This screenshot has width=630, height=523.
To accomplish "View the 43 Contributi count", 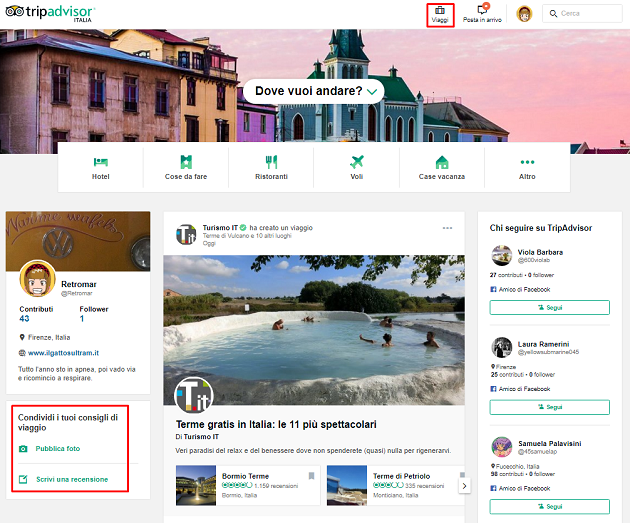I will pos(24,319).
